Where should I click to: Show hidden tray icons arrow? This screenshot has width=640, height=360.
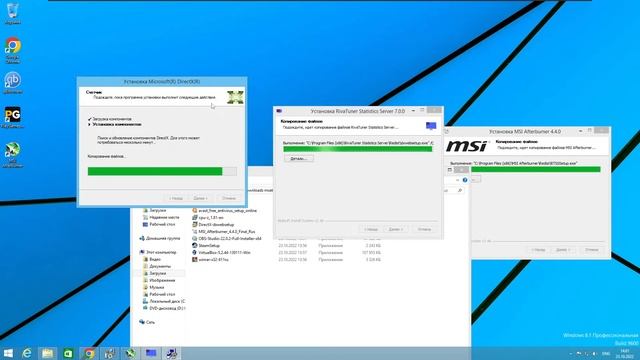point(571,353)
